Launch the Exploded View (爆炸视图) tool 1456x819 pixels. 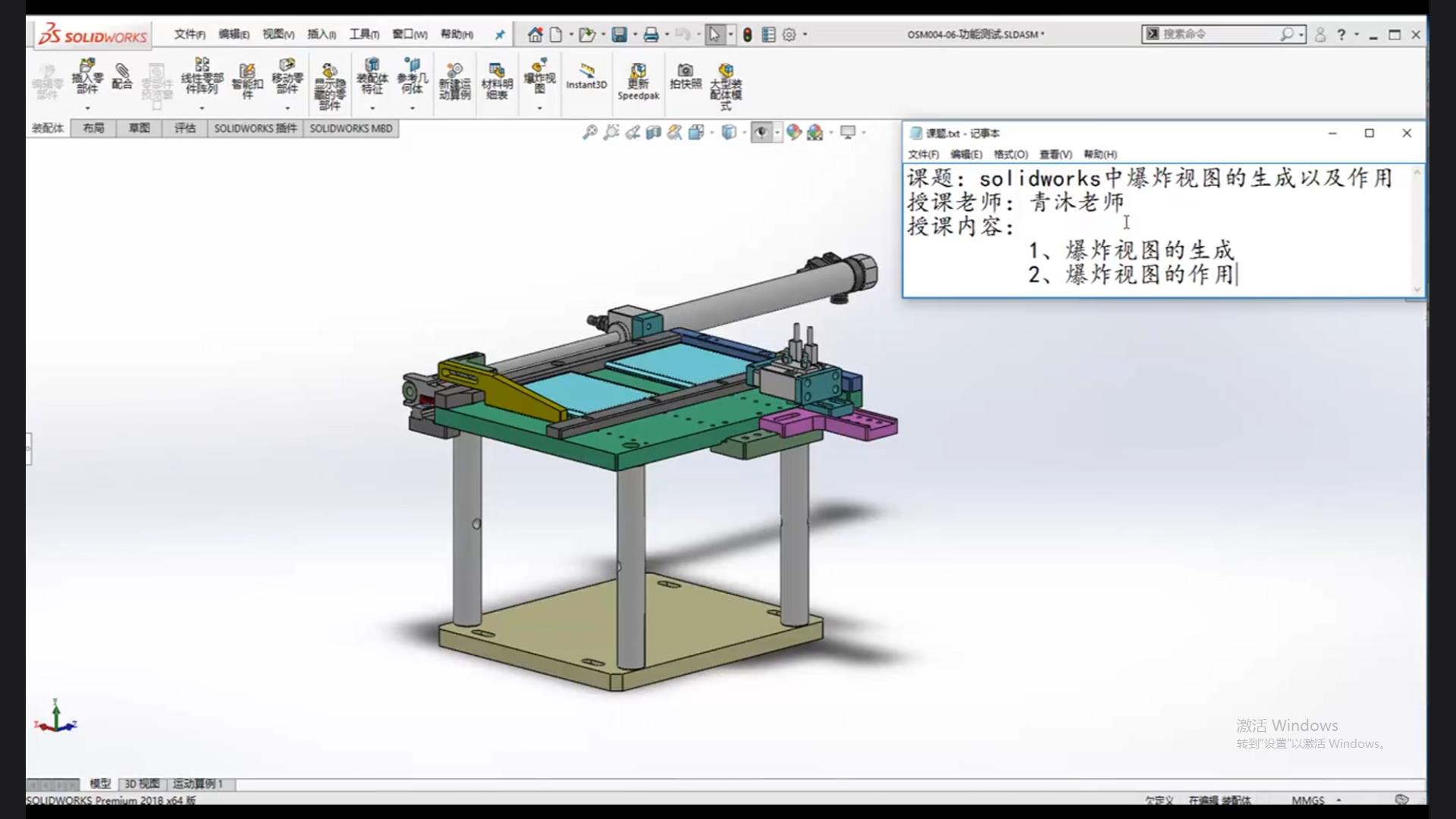[x=539, y=76]
